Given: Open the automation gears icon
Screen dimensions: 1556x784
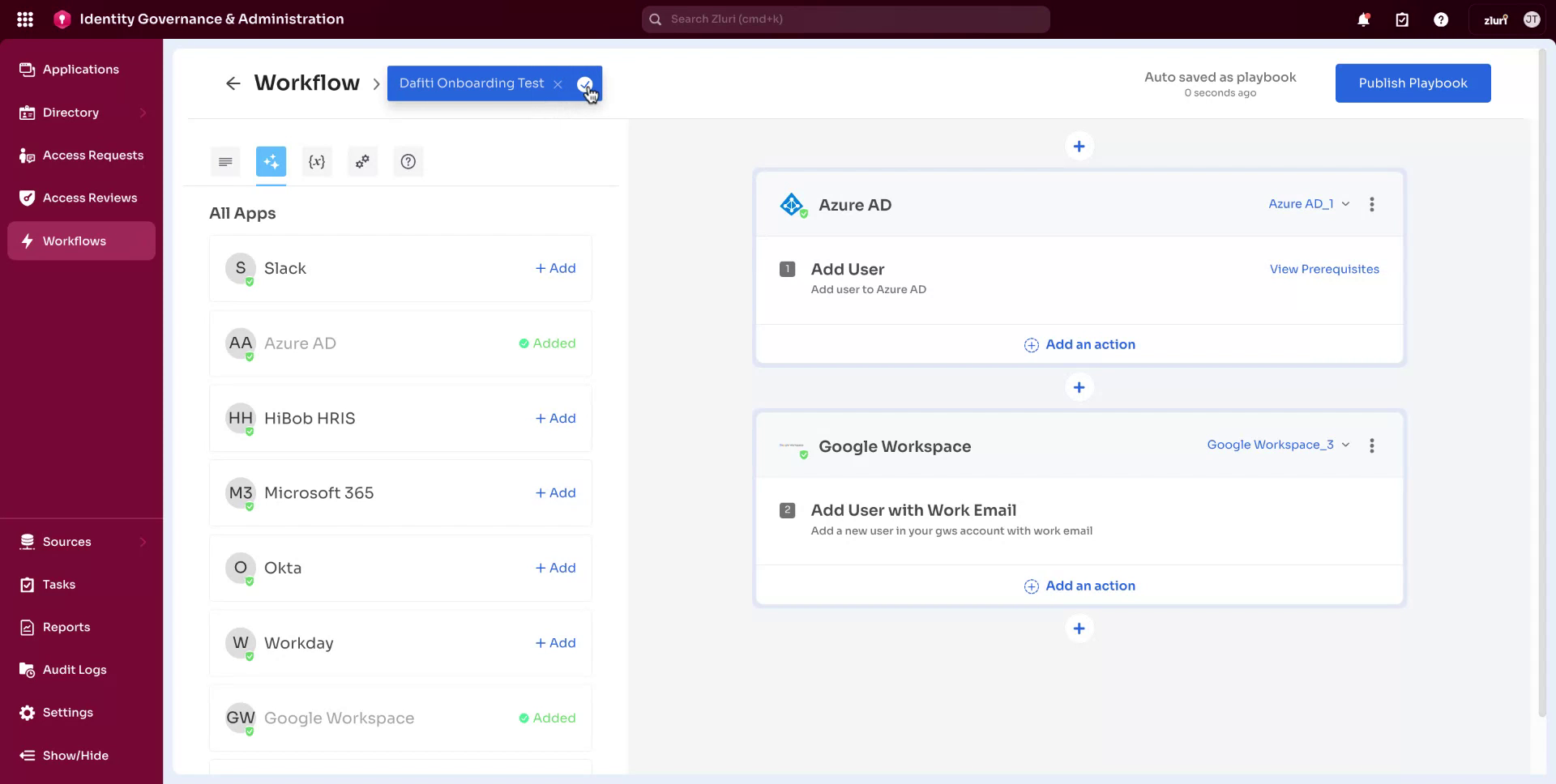Looking at the screenshot, I should pos(362,161).
